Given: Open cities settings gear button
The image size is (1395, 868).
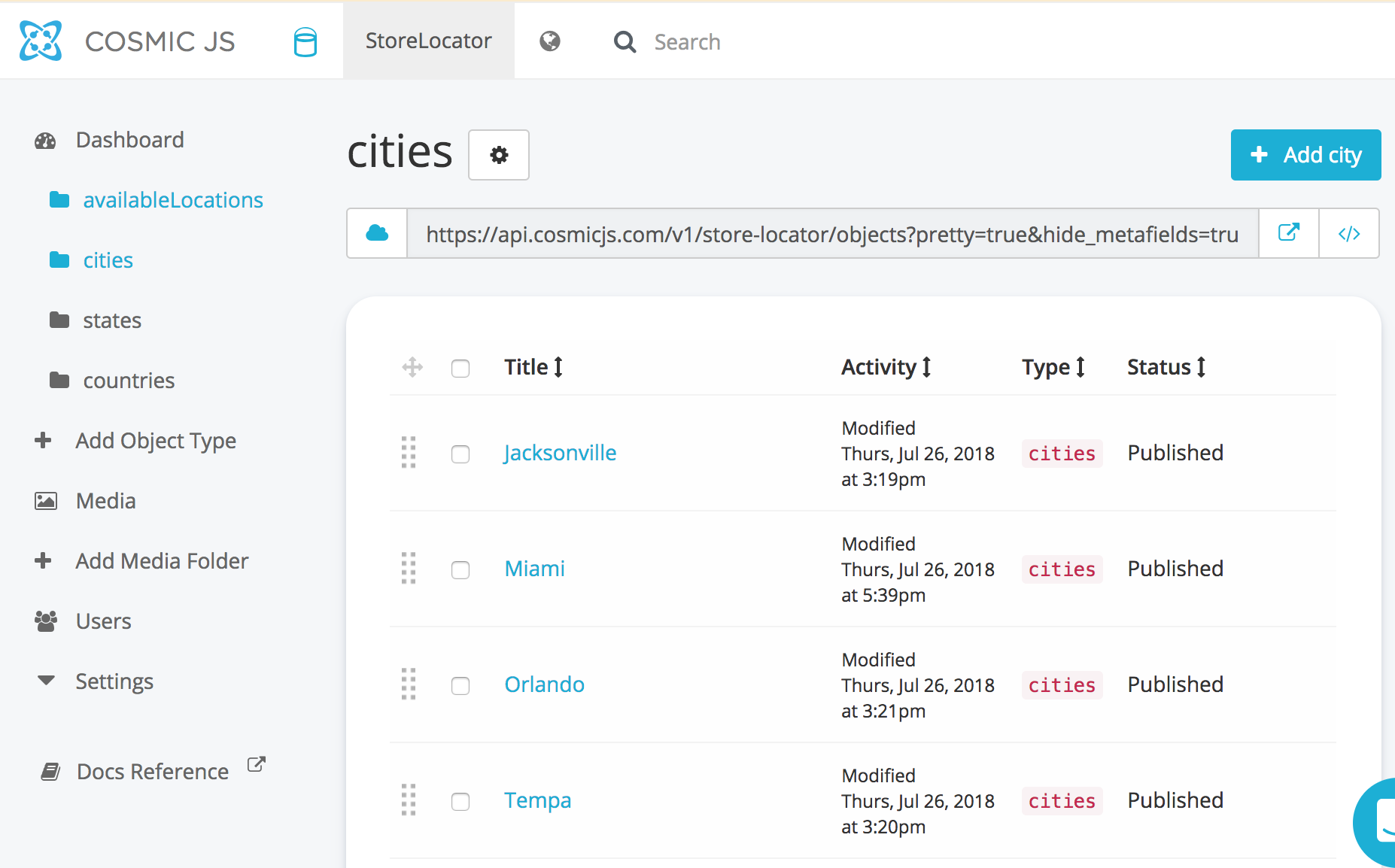Looking at the screenshot, I should pos(498,155).
